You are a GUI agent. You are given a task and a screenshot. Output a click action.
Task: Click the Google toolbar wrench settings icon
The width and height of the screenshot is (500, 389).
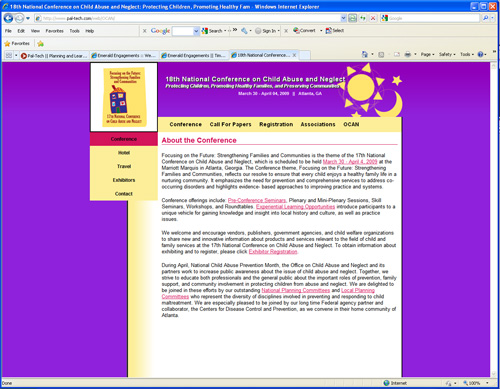[244, 31]
